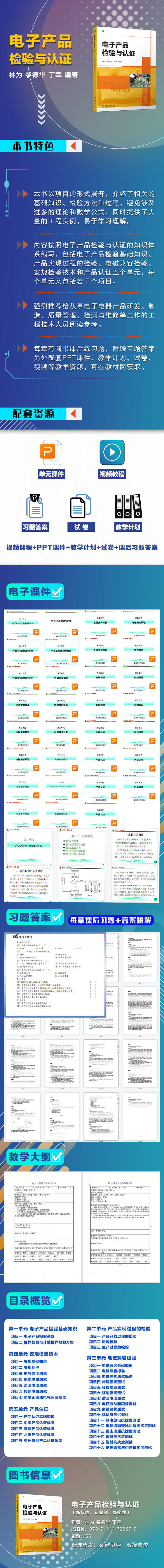Click 第四单元 安规检验技术
Image resolution: width=164 pixels, height=1568 pixels.
click(x=33, y=1354)
